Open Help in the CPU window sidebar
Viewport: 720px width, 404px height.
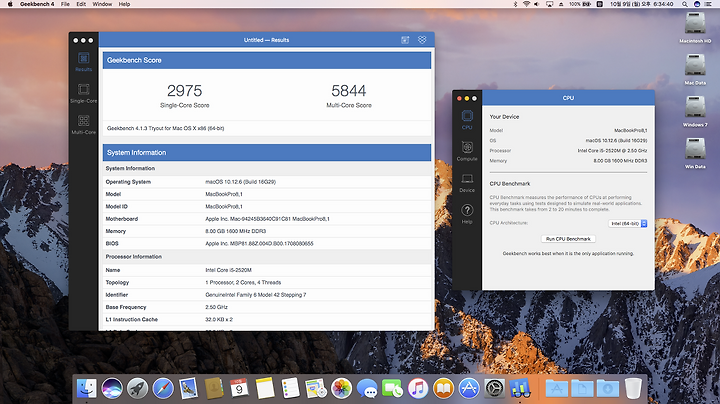tap(467, 214)
